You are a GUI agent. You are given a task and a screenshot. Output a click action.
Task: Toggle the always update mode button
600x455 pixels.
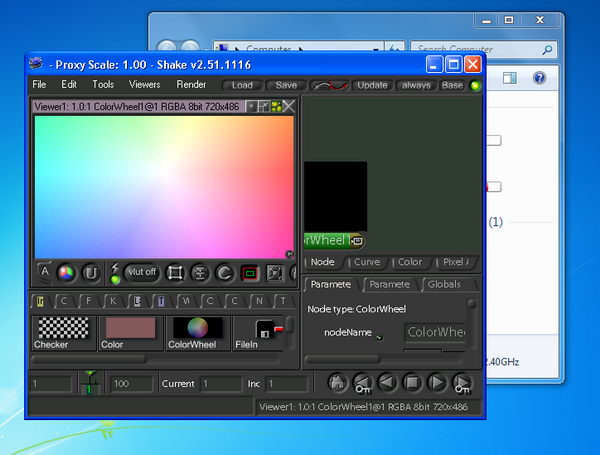click(x=416, y=85)
